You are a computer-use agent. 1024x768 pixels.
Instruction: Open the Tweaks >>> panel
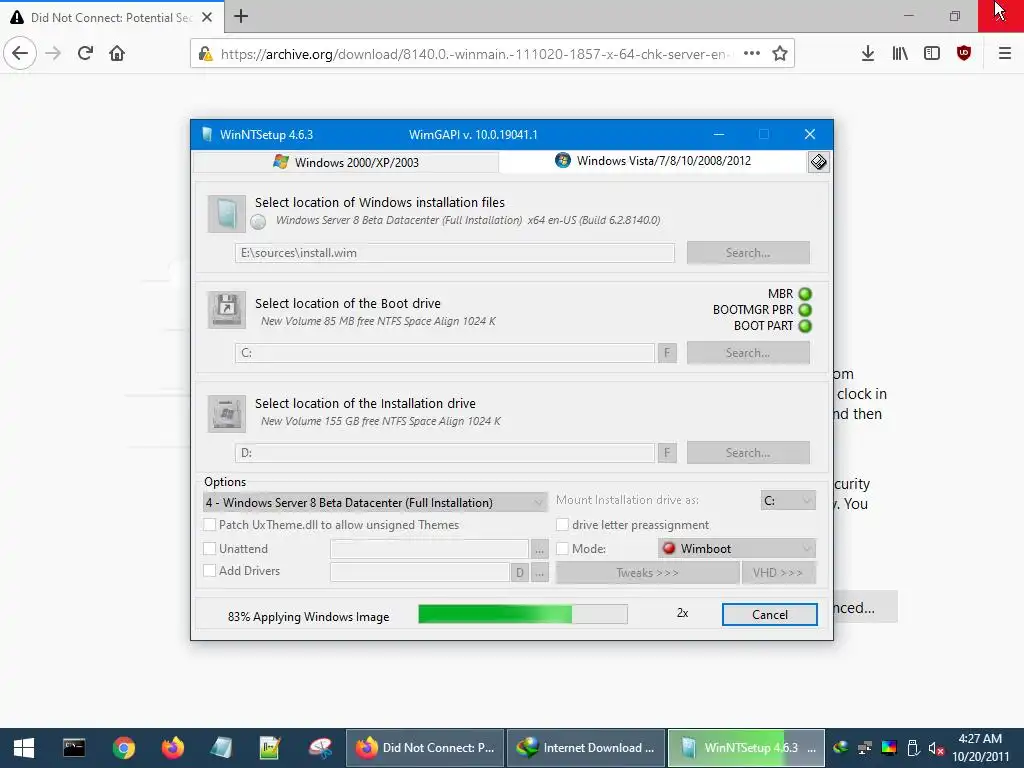(x=647, y=573)
